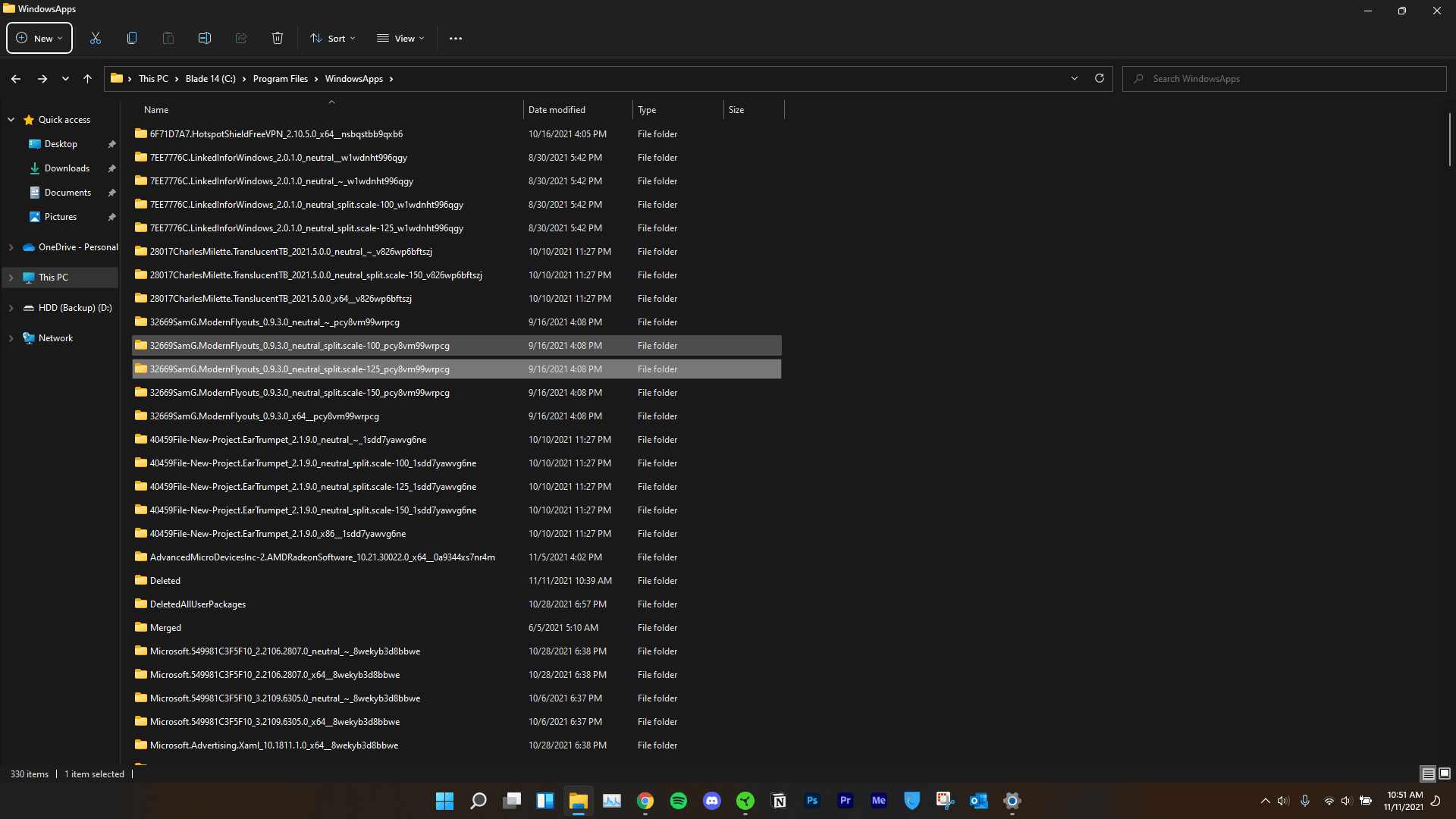Select the Merged folder
The image size is (1456, 819).
457,628
